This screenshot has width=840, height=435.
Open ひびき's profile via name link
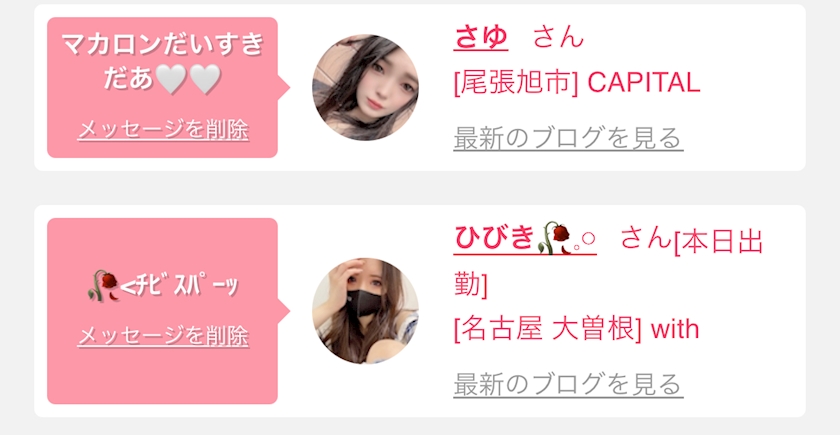[525, 238]
